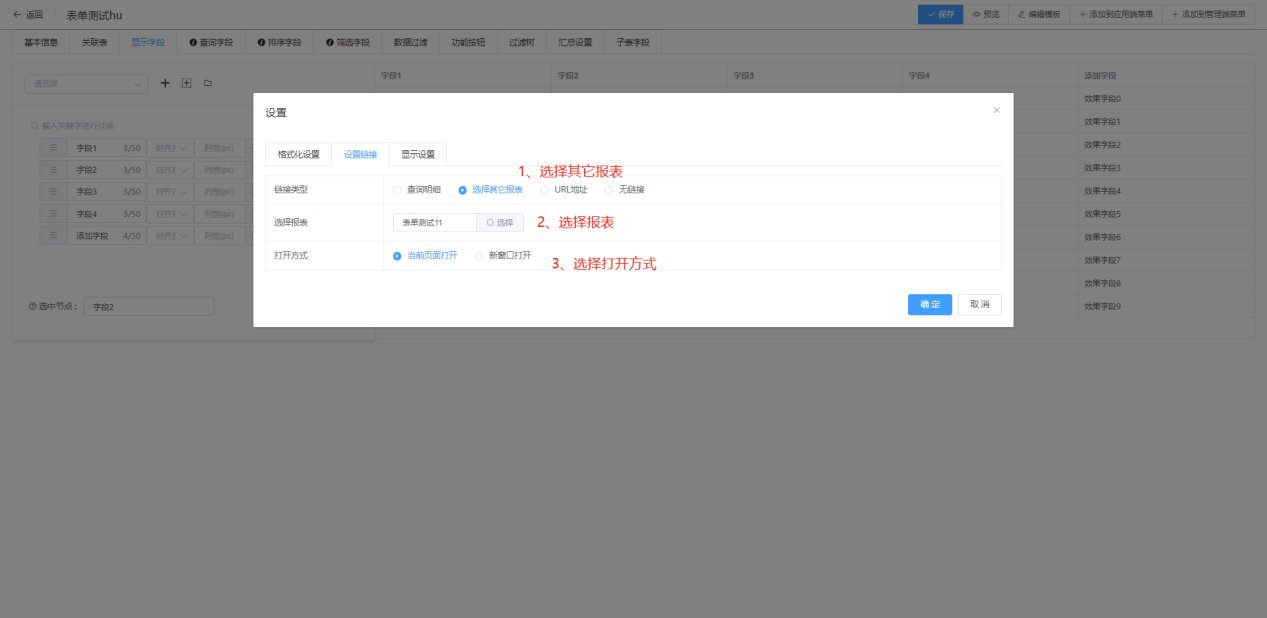Click the 表单测试11 report input field
Image resolution: width=1267 pixels, height=618 pixels.
coord(435,223)
